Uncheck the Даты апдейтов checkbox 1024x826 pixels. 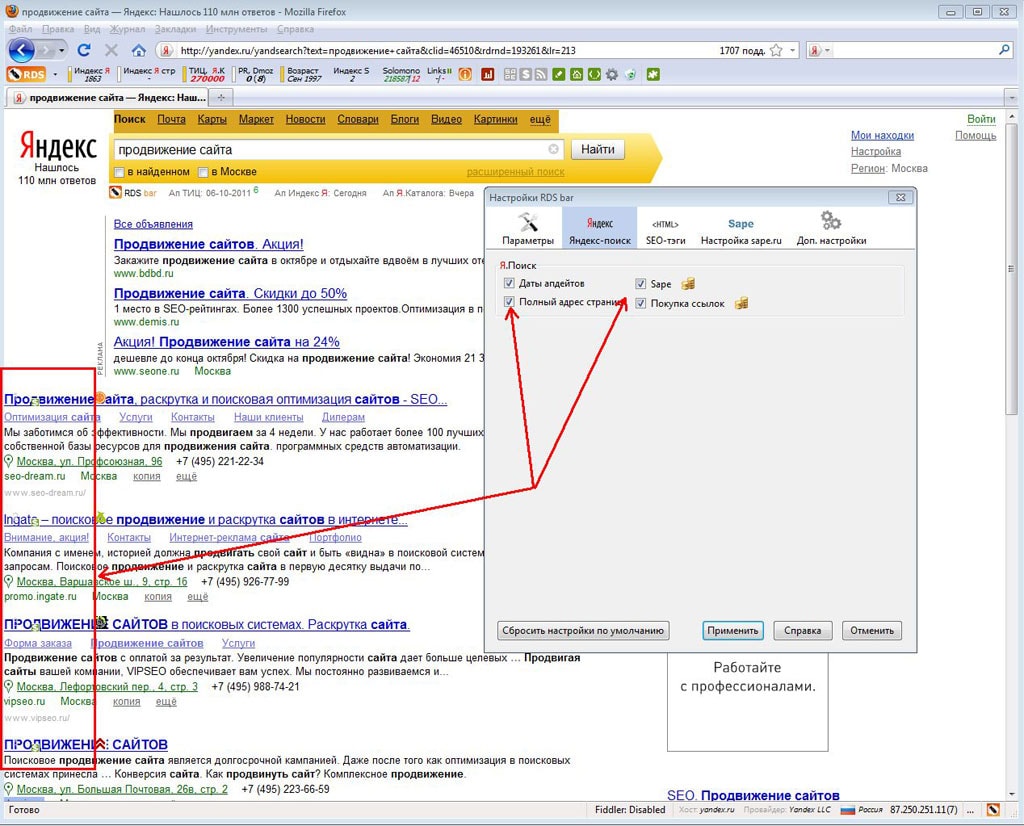pyautogui.click(x=510, y=284)
